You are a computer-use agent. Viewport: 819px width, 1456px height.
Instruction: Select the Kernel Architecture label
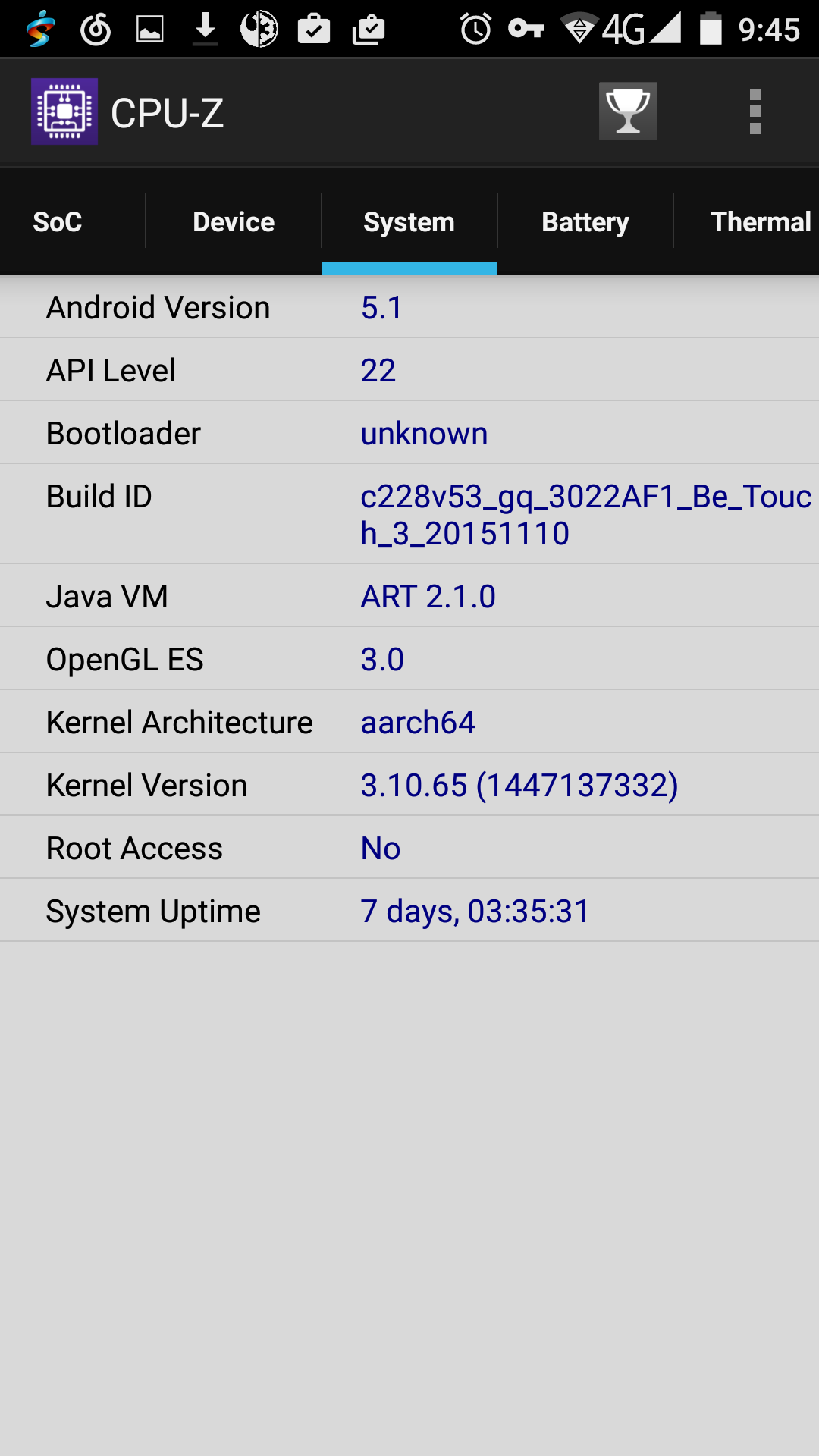[x=180, y=723]
